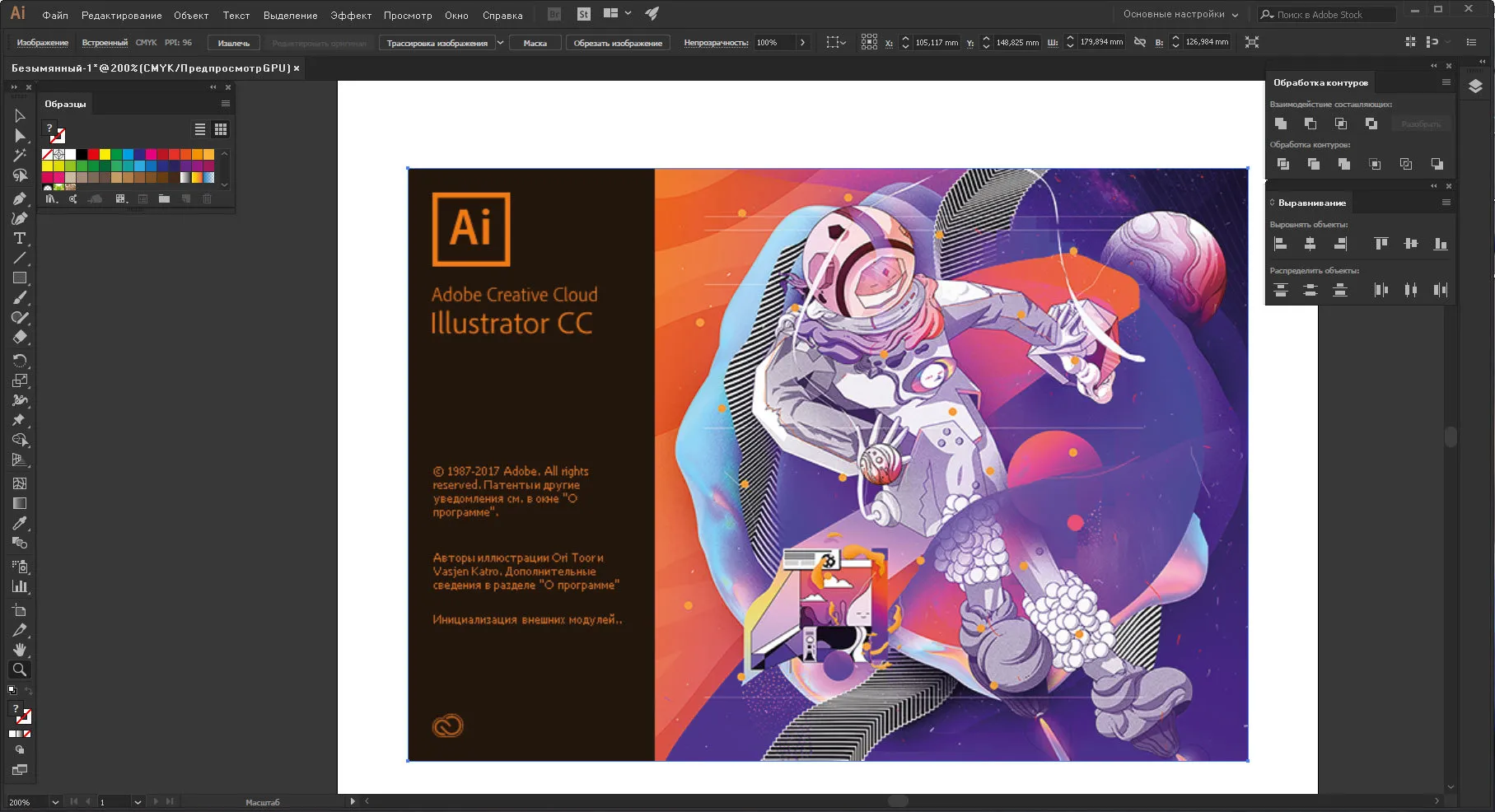Choose the Eyedropper tool
The width and height of the screenshot is (1495, 812).
pos(20,523)
